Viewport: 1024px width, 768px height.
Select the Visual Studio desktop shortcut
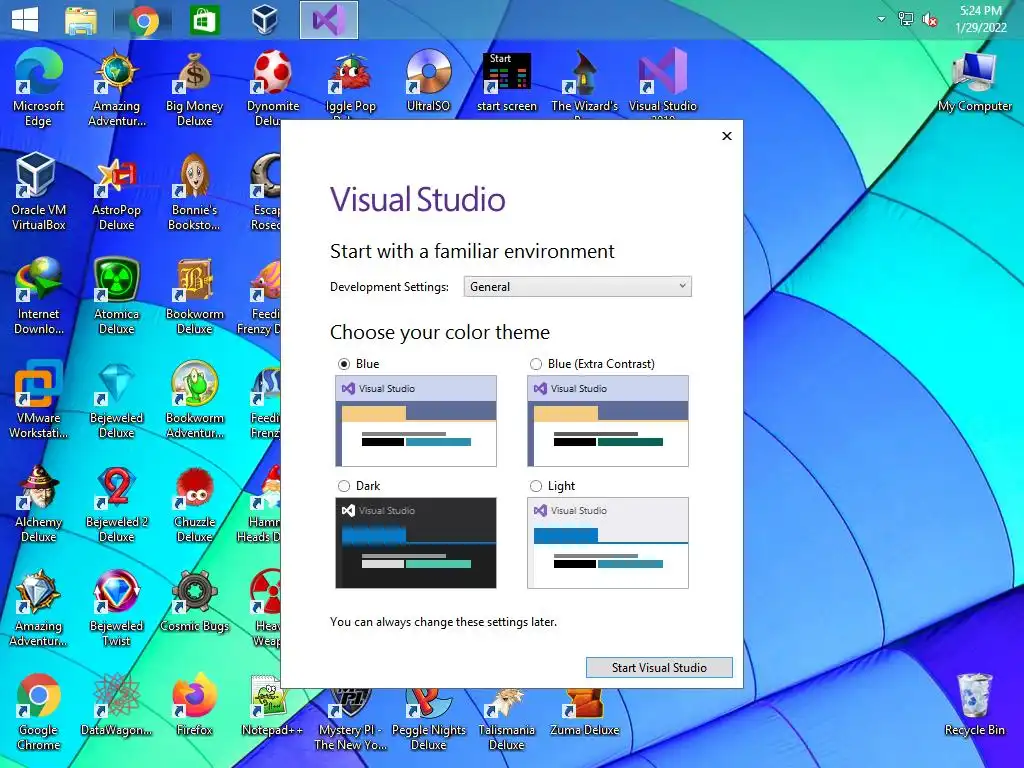[663, 85]
